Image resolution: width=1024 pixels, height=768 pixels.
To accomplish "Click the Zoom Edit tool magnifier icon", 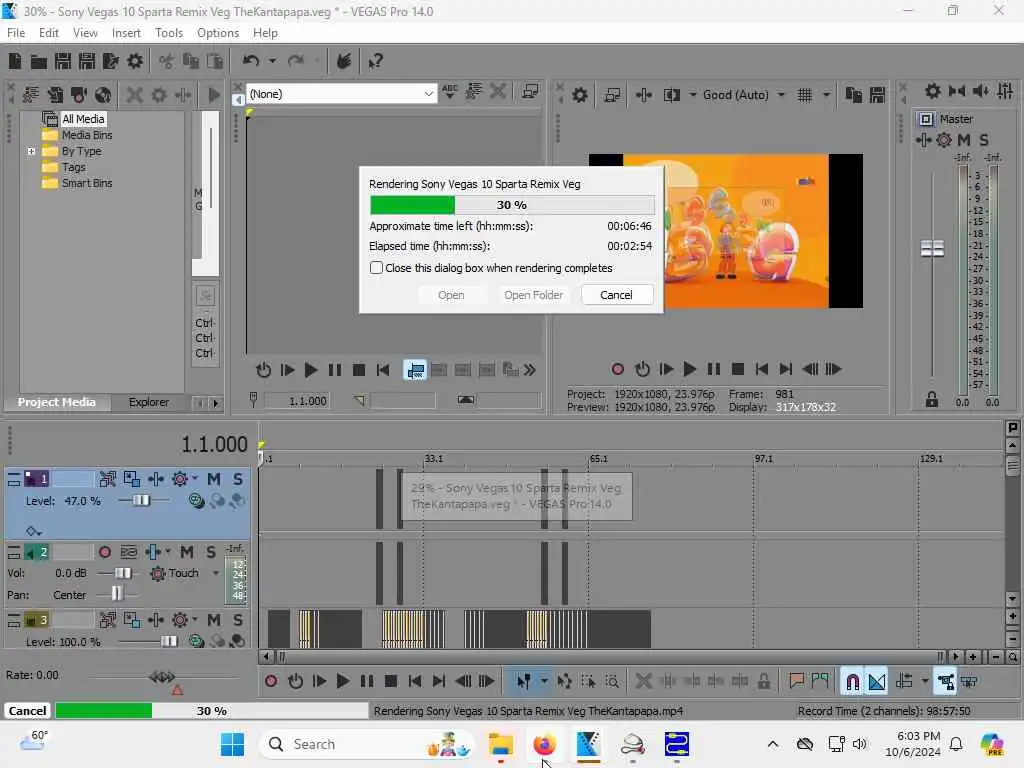I will pyautogui.click(x=612, y=682).
